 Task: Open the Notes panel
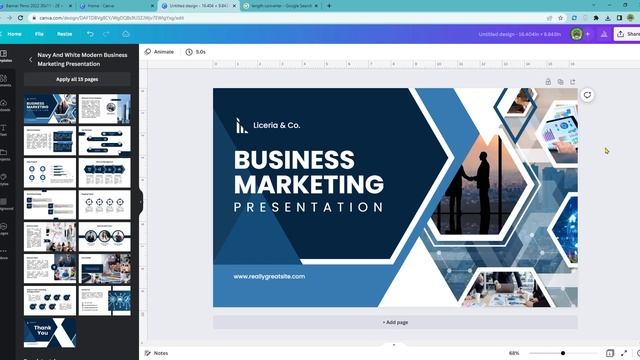(x=156, y=353)
